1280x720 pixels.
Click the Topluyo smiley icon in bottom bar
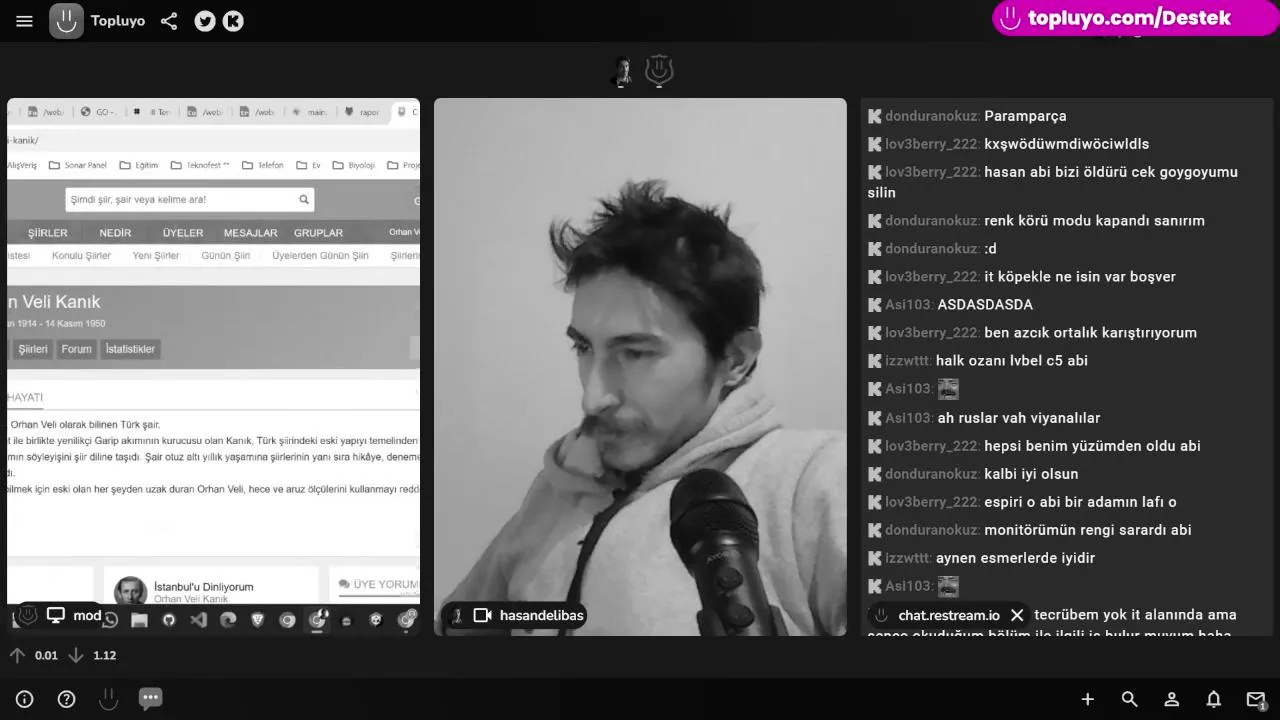(x=108, y=699)
